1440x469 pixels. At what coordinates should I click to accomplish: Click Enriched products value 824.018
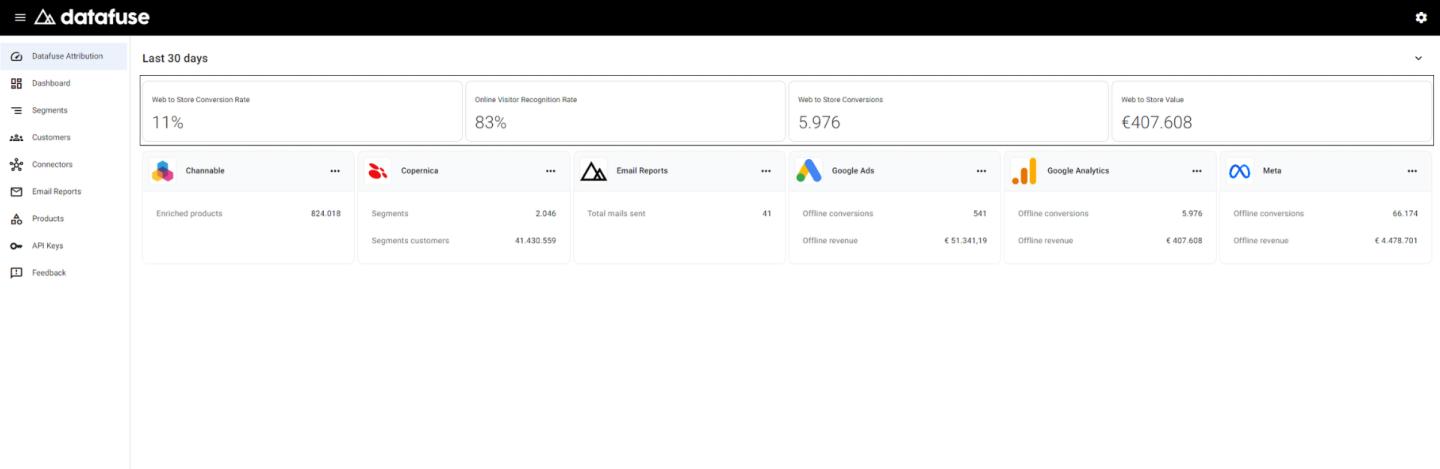[x=326, y=213]
